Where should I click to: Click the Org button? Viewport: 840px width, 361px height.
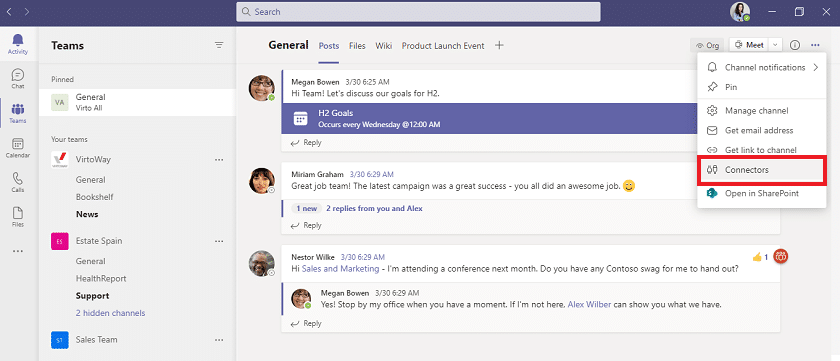[x=707, y=46]
